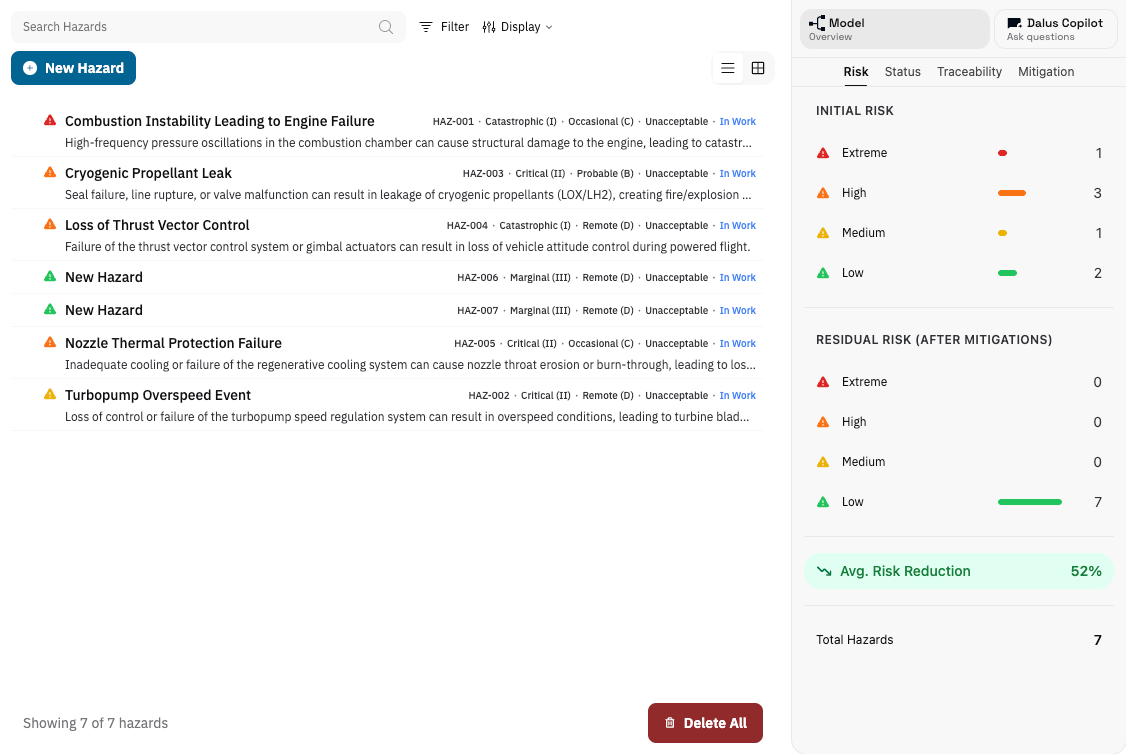
Task: Click yellow warning icon for Turbopump Overspeed Event
Action: pos(50,394)
